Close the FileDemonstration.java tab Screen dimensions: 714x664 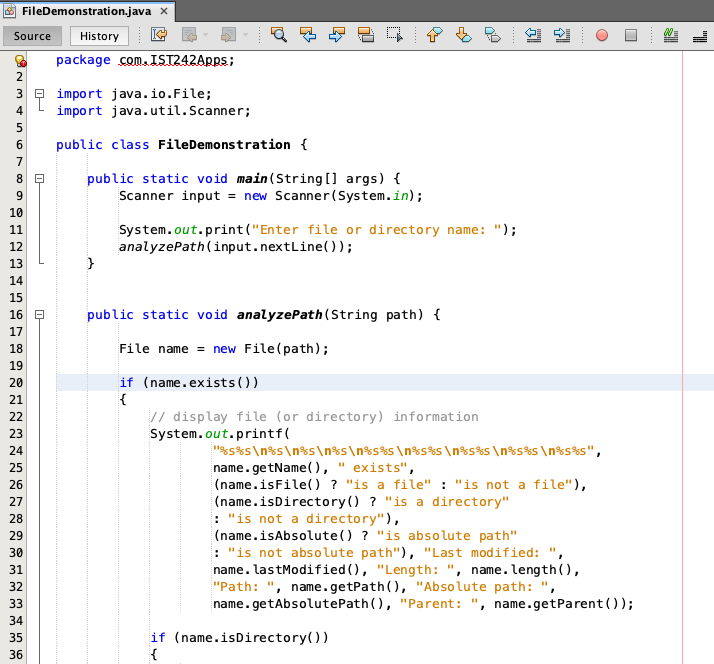[x=164, y=11]
